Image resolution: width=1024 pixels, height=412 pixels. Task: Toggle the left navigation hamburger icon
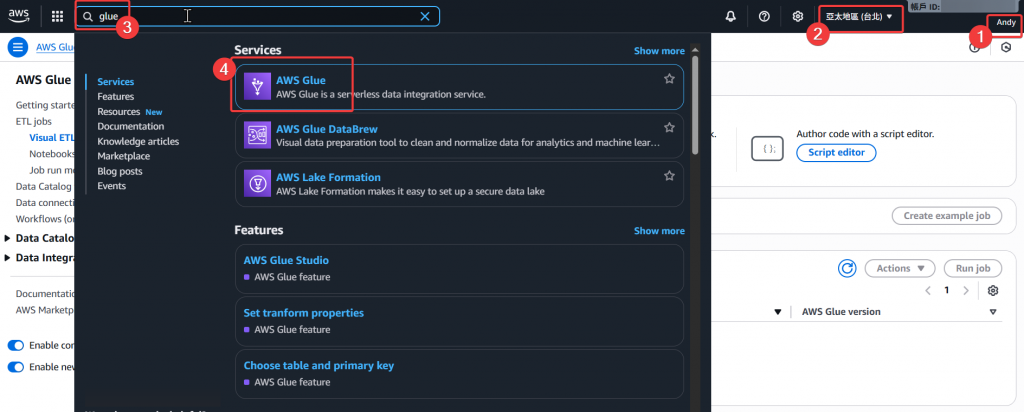pos(18,46)
